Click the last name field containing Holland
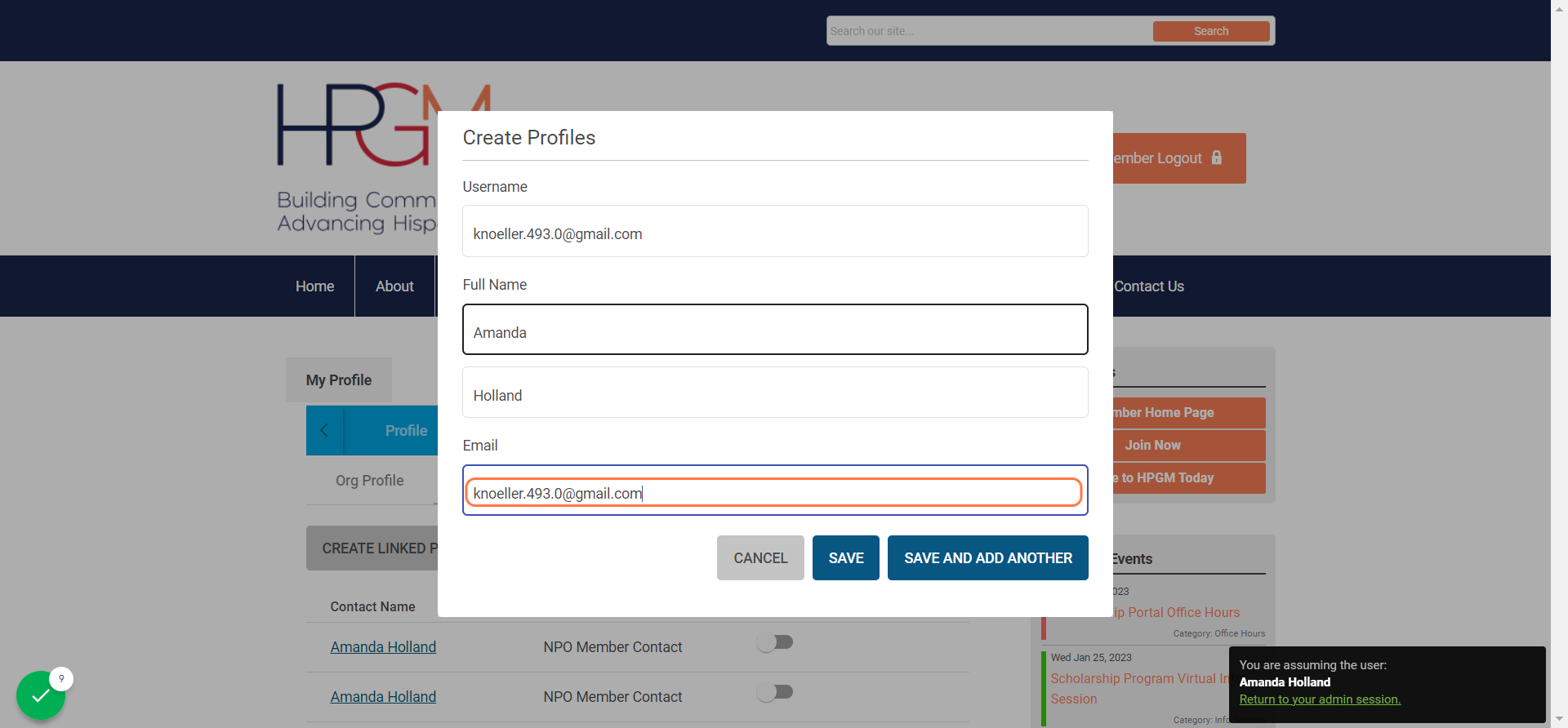This screenshot has width=1568, height=728. click(x=775, y=393)
